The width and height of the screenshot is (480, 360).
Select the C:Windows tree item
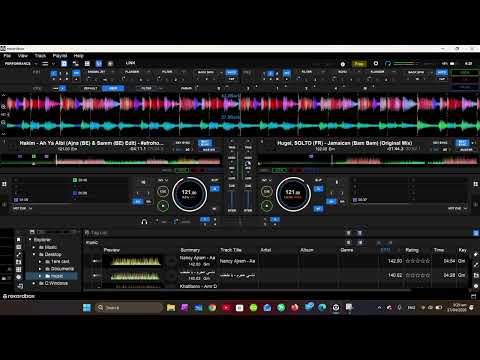pyautogui.click(x=53, y=283)
